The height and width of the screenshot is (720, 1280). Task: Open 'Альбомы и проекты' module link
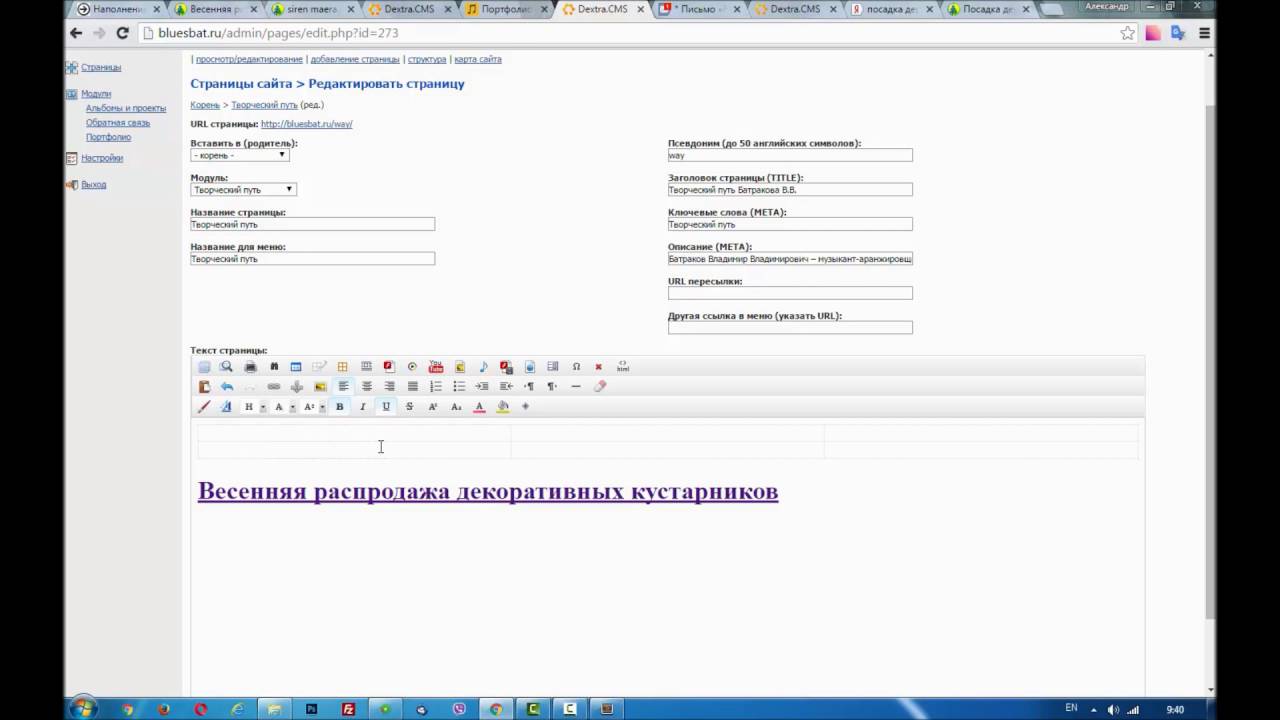[126, 108]
